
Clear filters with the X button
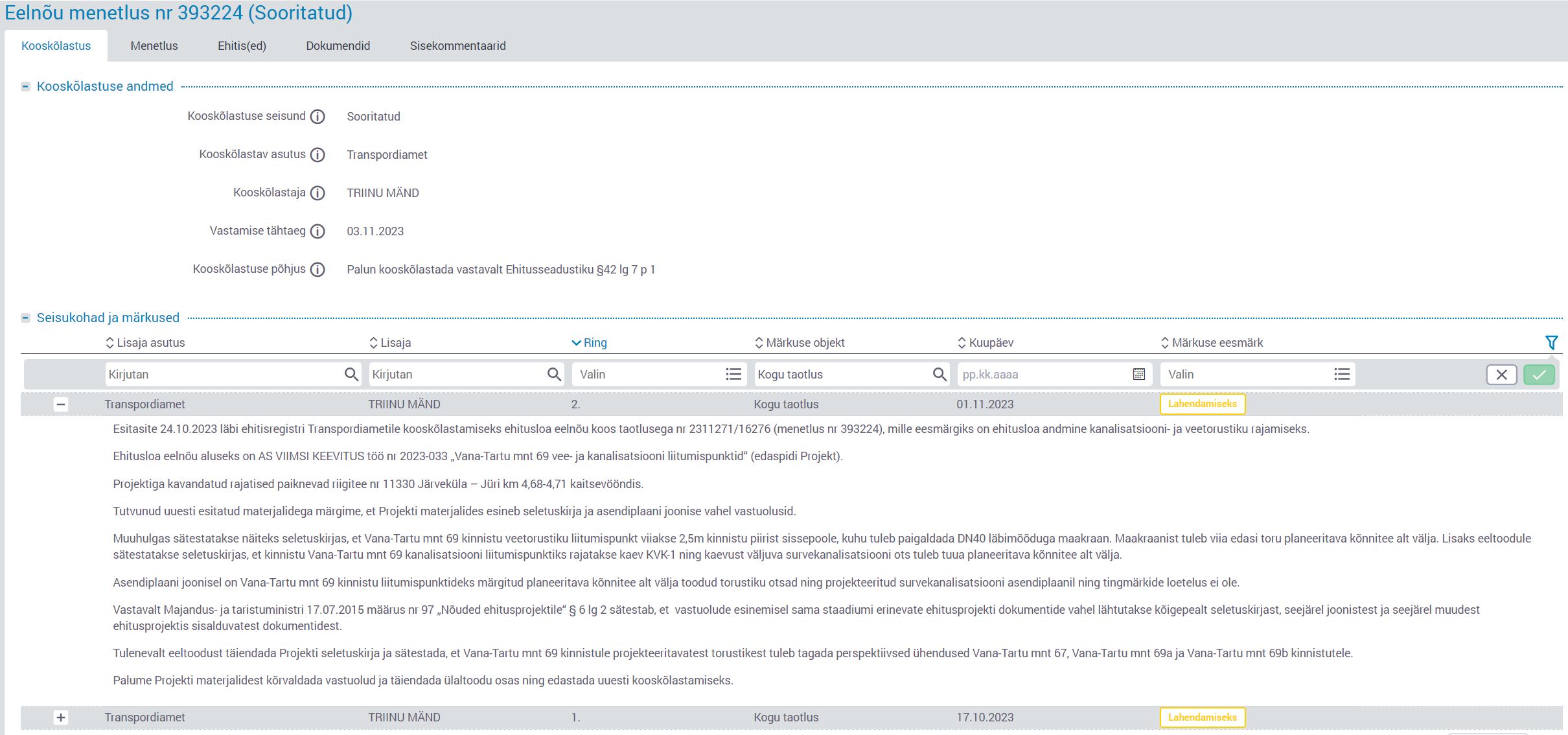coord(1501,375)
